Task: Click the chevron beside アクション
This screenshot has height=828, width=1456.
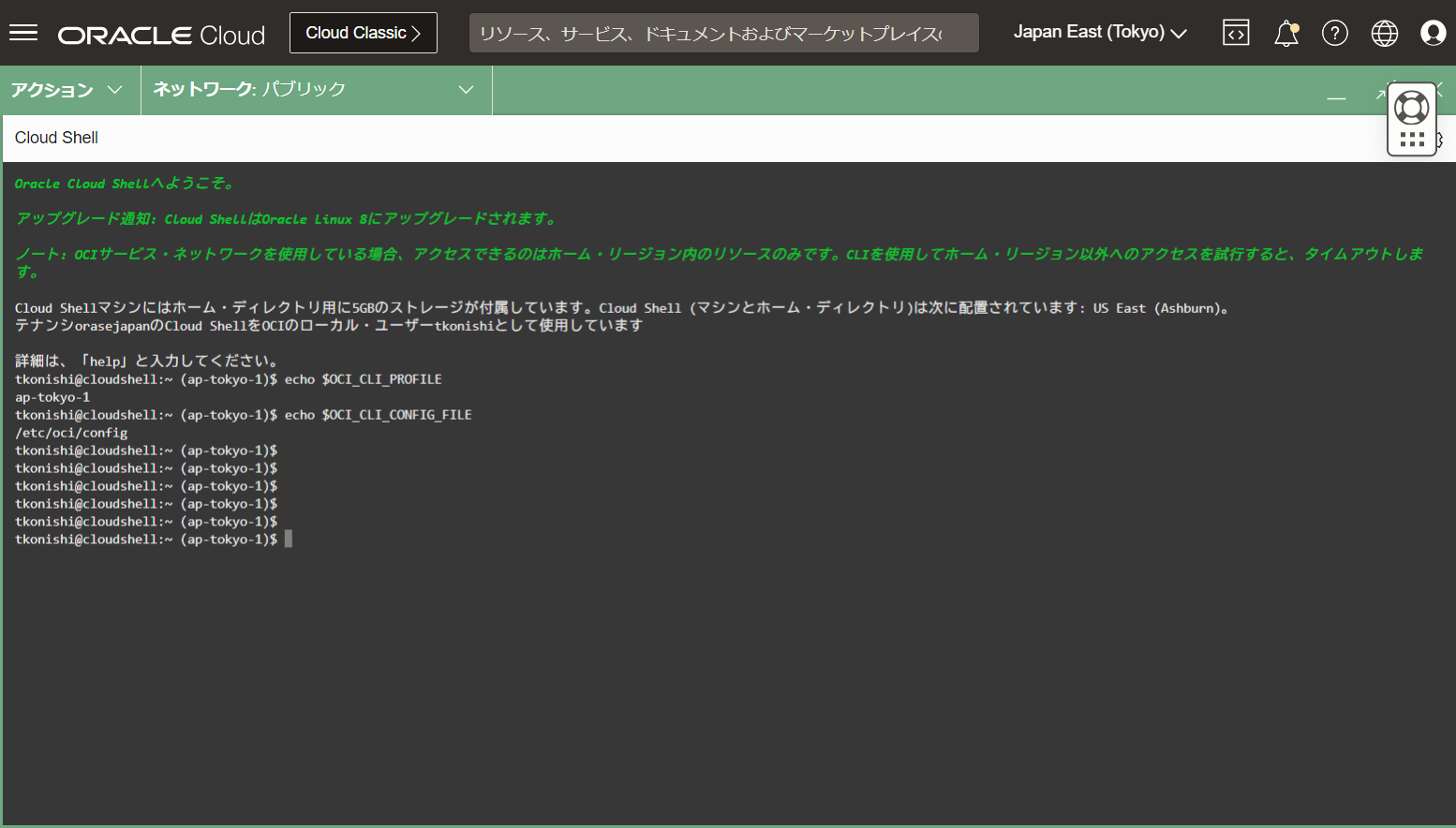Action: click(x=114, y=90)
